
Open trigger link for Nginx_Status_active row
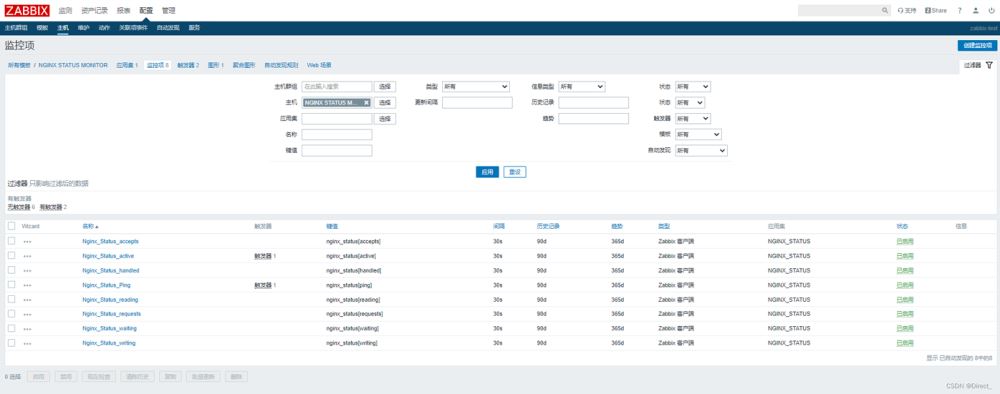point(263,256)
